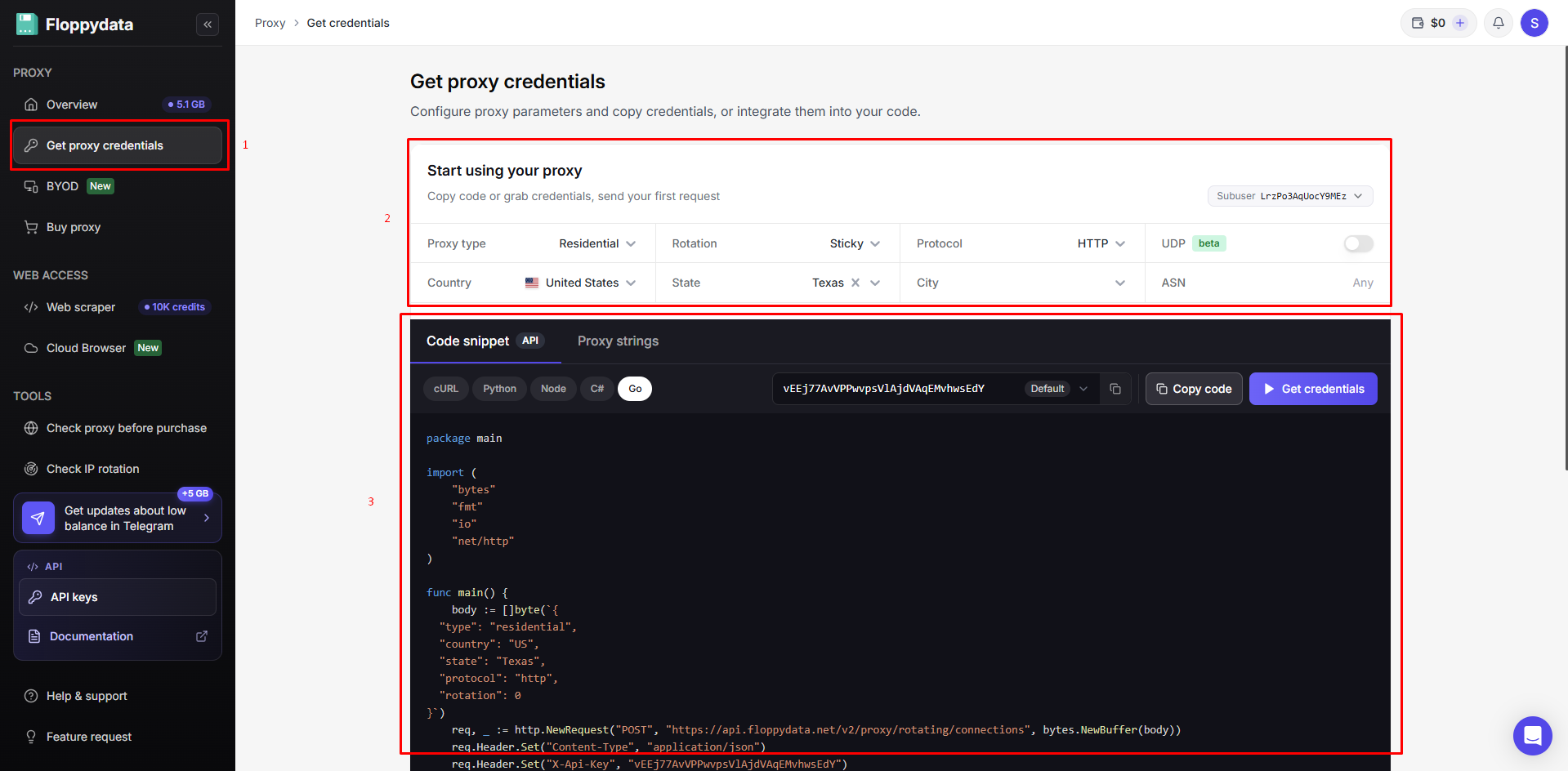Switch to the Proxy strings tab
Image resolution: width=1568 pixels, height=771 pixels.
click(x=618, y=341)
